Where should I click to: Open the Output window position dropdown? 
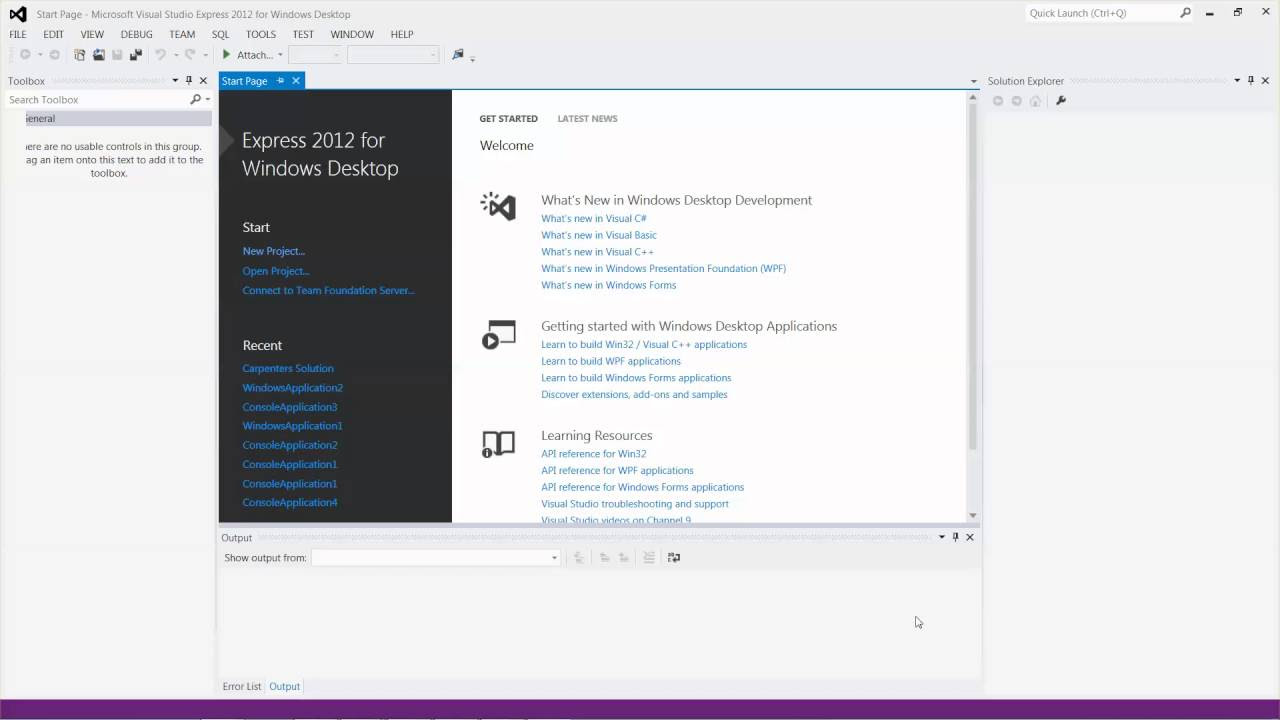(941, 537)
